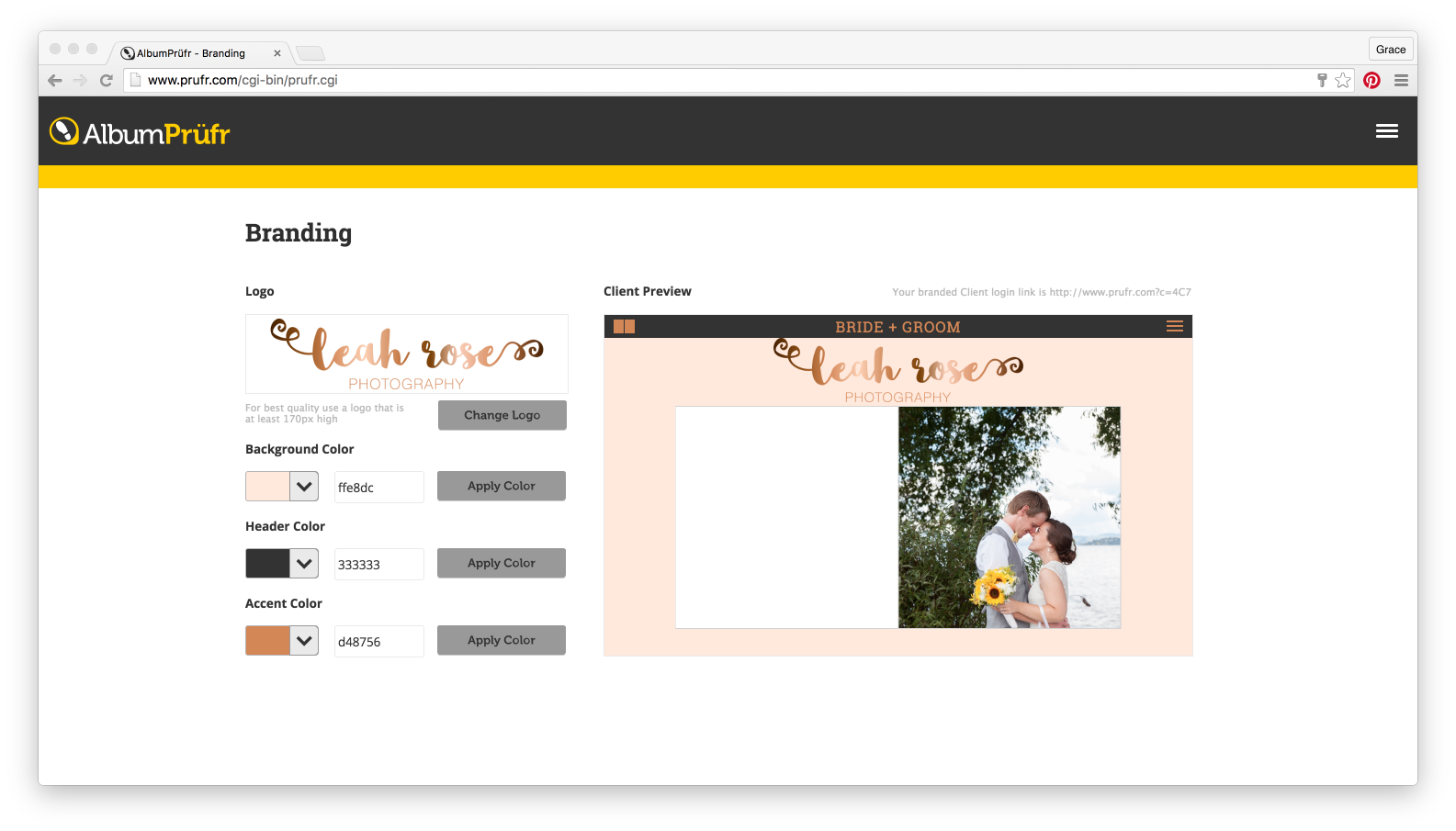Click the uploaded Leah Rose logo image
This screenshot has height=831, width=1456.
[x=406, y=354]
